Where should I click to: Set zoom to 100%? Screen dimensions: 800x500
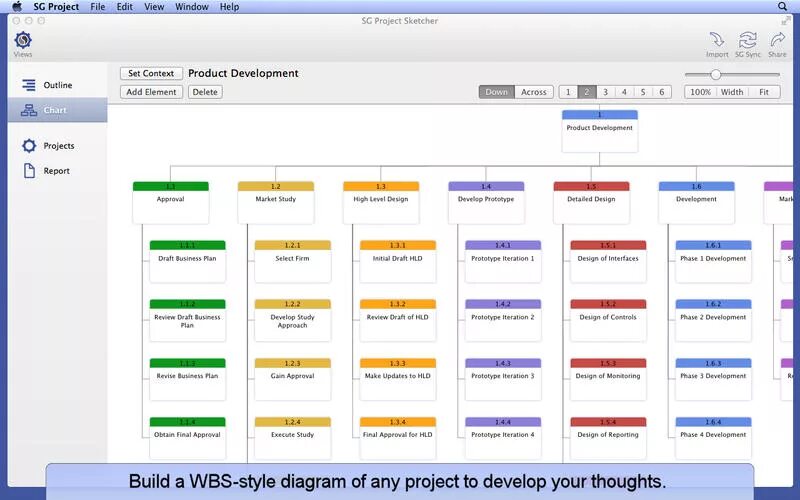point(700,92)
